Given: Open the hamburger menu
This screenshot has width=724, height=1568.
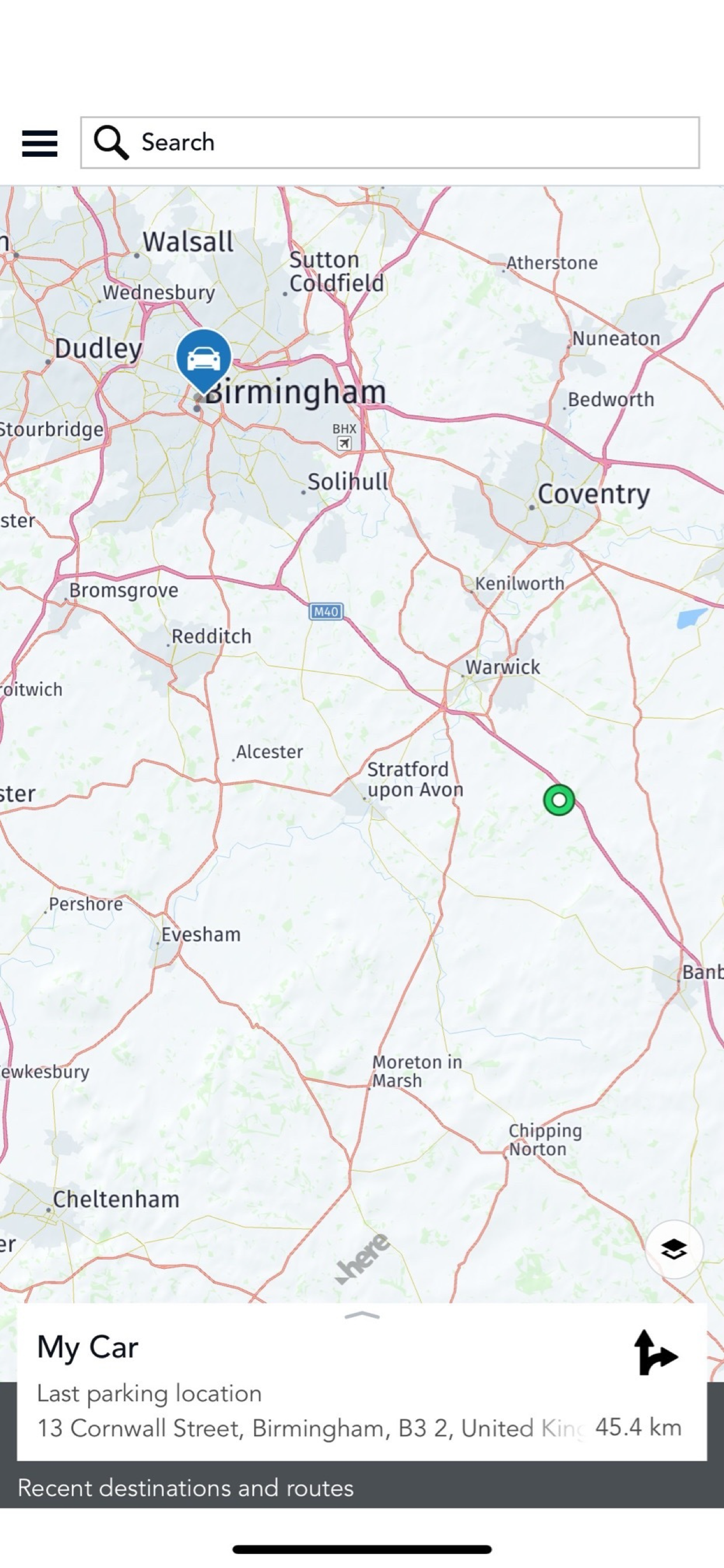Looking at the screenshot, I should click(40, 143).
